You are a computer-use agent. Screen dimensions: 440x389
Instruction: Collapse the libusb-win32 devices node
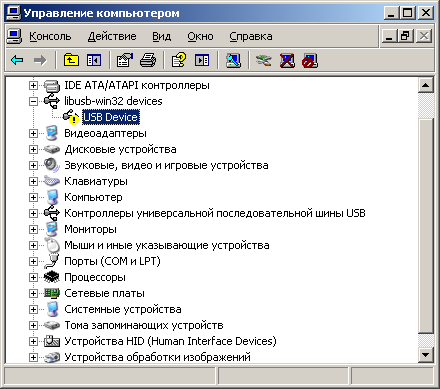coord(33,101)
